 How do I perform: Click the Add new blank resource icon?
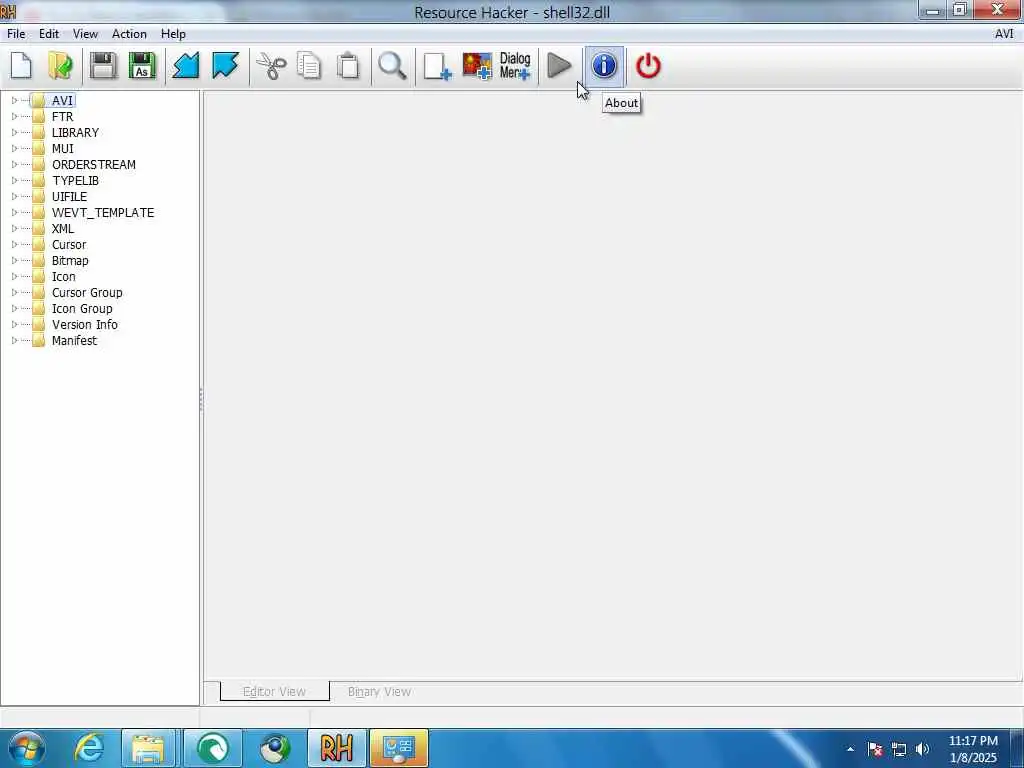point(437,66)
